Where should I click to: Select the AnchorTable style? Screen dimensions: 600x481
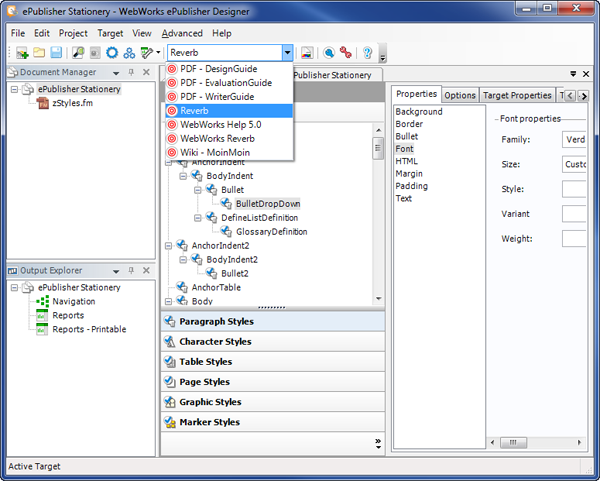point(216,287)
